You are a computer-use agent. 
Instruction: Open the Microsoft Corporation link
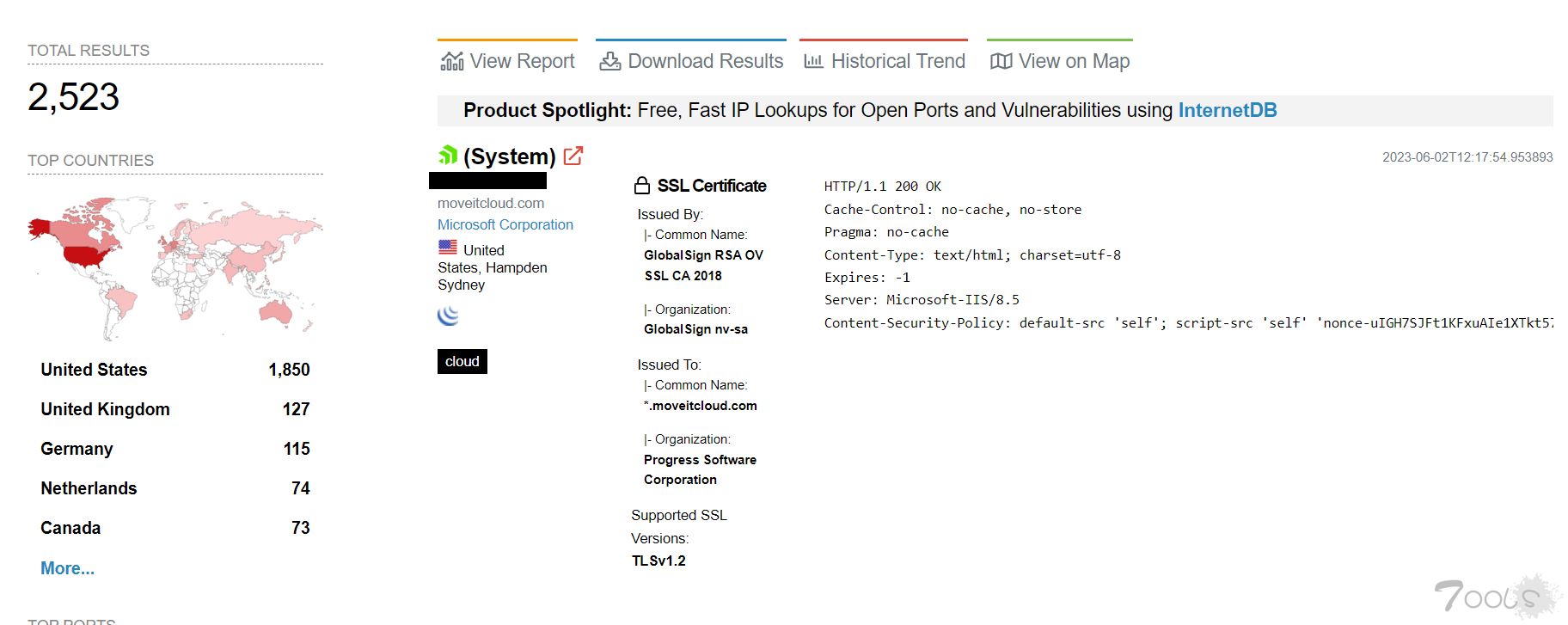click(505, 224)
